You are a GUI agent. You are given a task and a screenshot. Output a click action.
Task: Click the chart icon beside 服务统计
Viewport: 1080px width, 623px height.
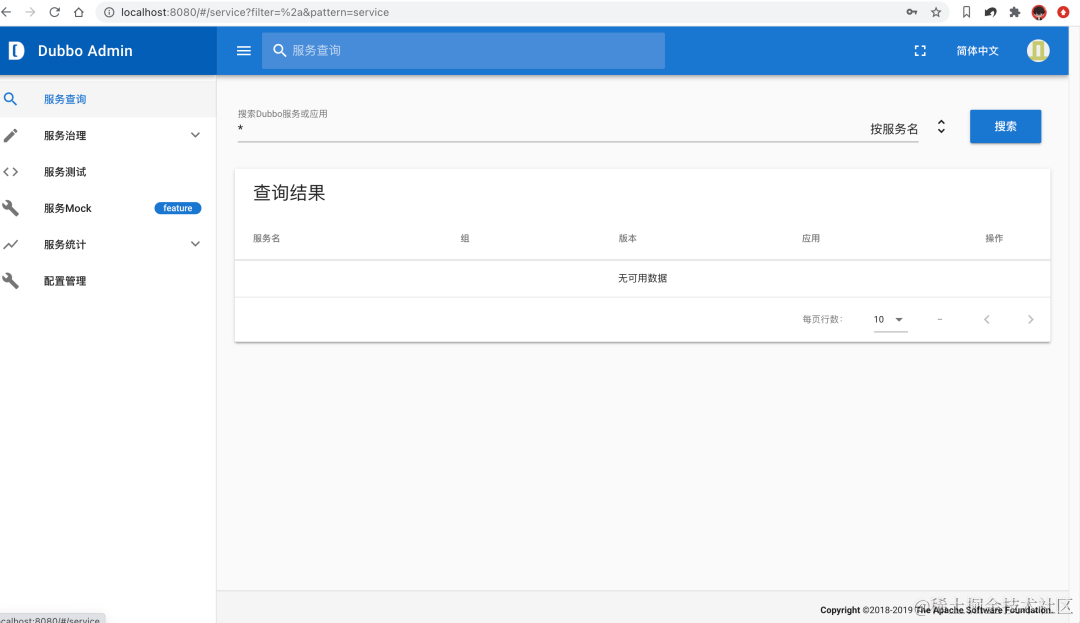[11, 244]
